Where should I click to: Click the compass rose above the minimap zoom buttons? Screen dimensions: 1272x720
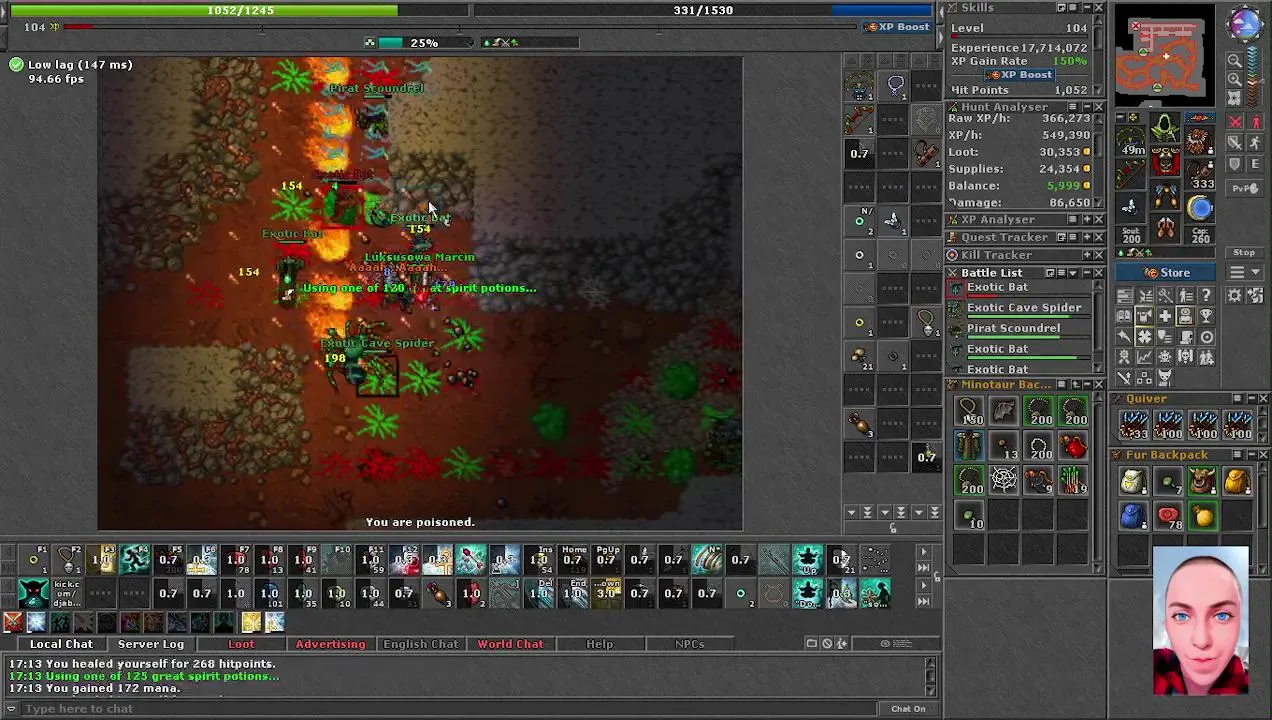tap(1245, 24)
